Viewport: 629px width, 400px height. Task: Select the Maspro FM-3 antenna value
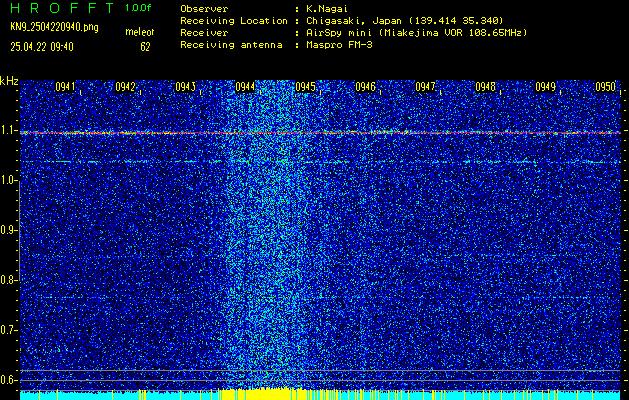tap(339, 45)
